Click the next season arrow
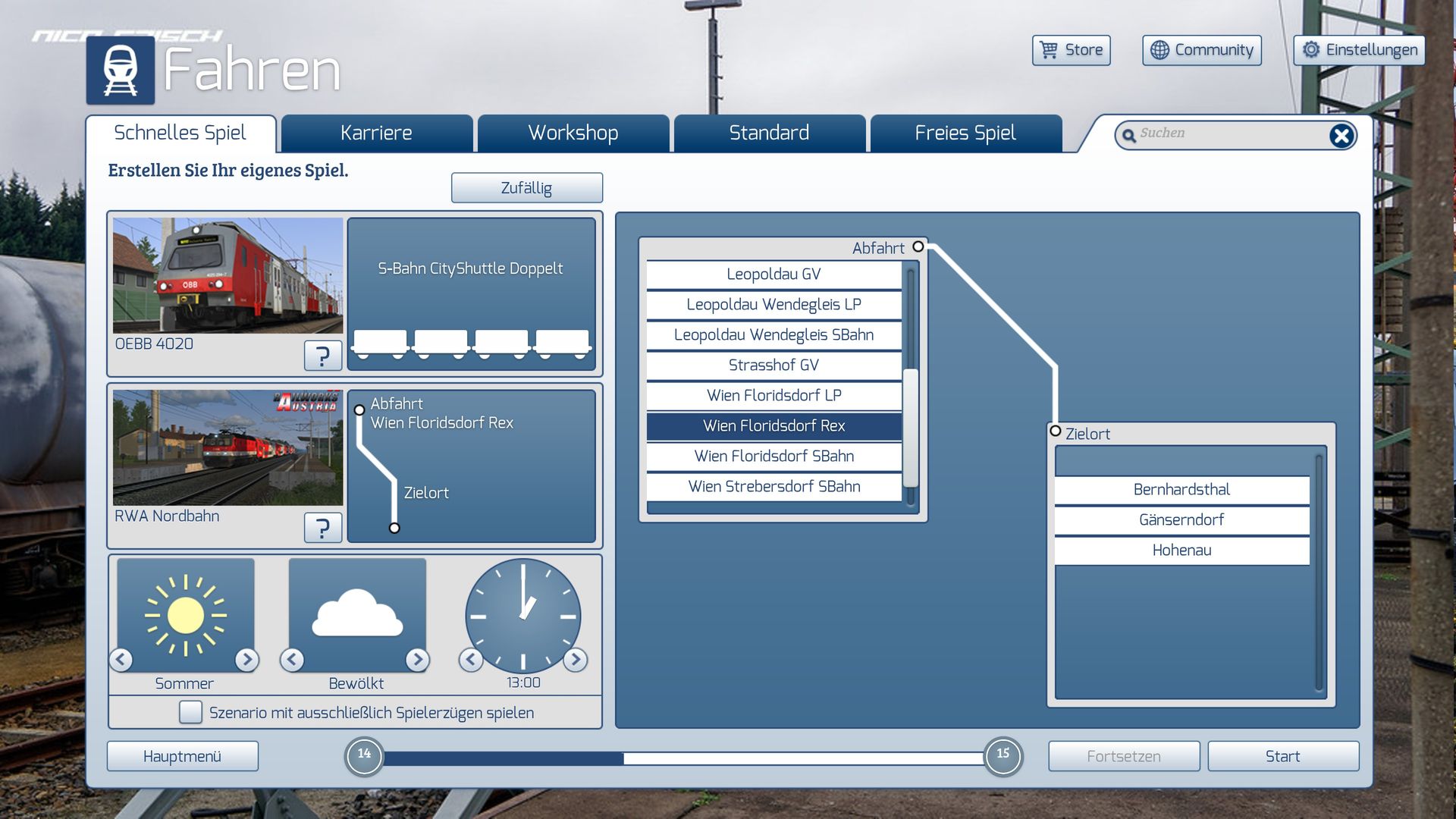The height and width of the screenshot is (819, 1456). (246, 660)
